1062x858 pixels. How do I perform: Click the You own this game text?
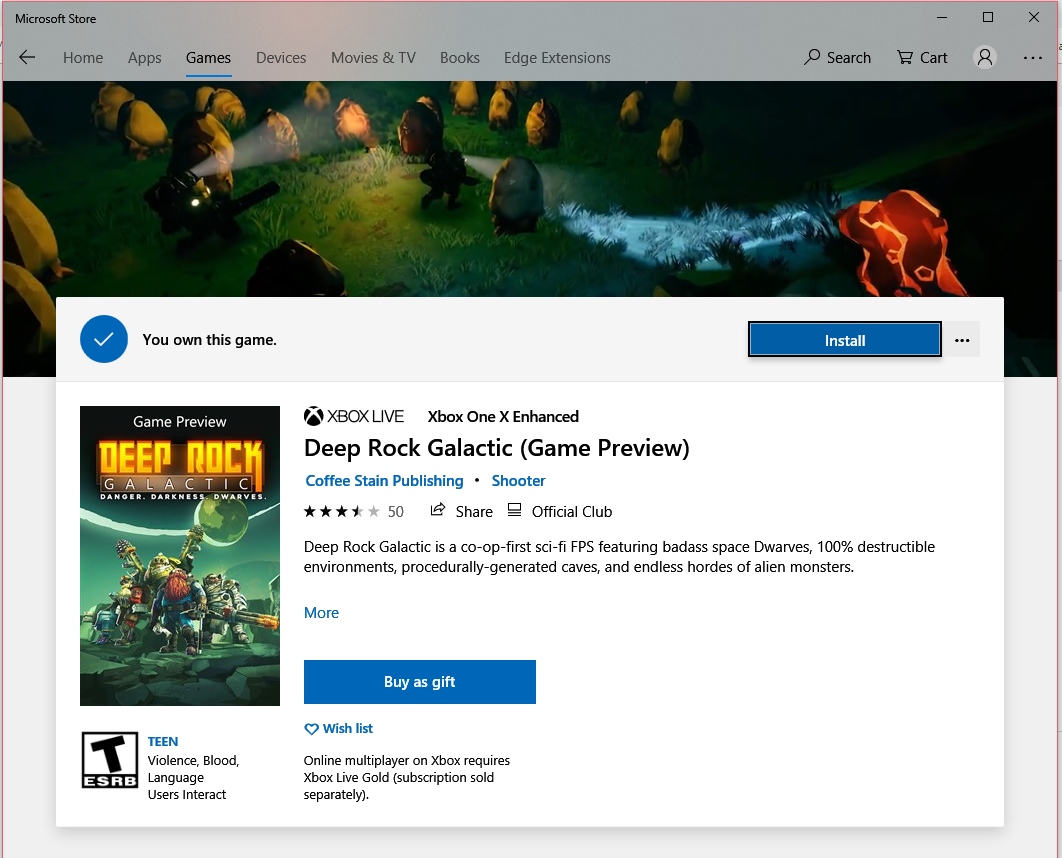[209, 340]
